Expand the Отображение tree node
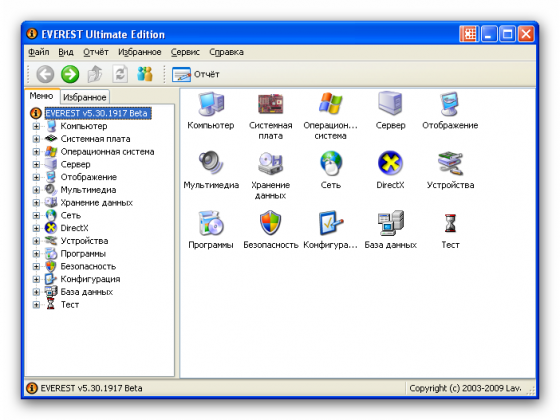The width and height of the screenshot is (560, 420). [36, 177]
